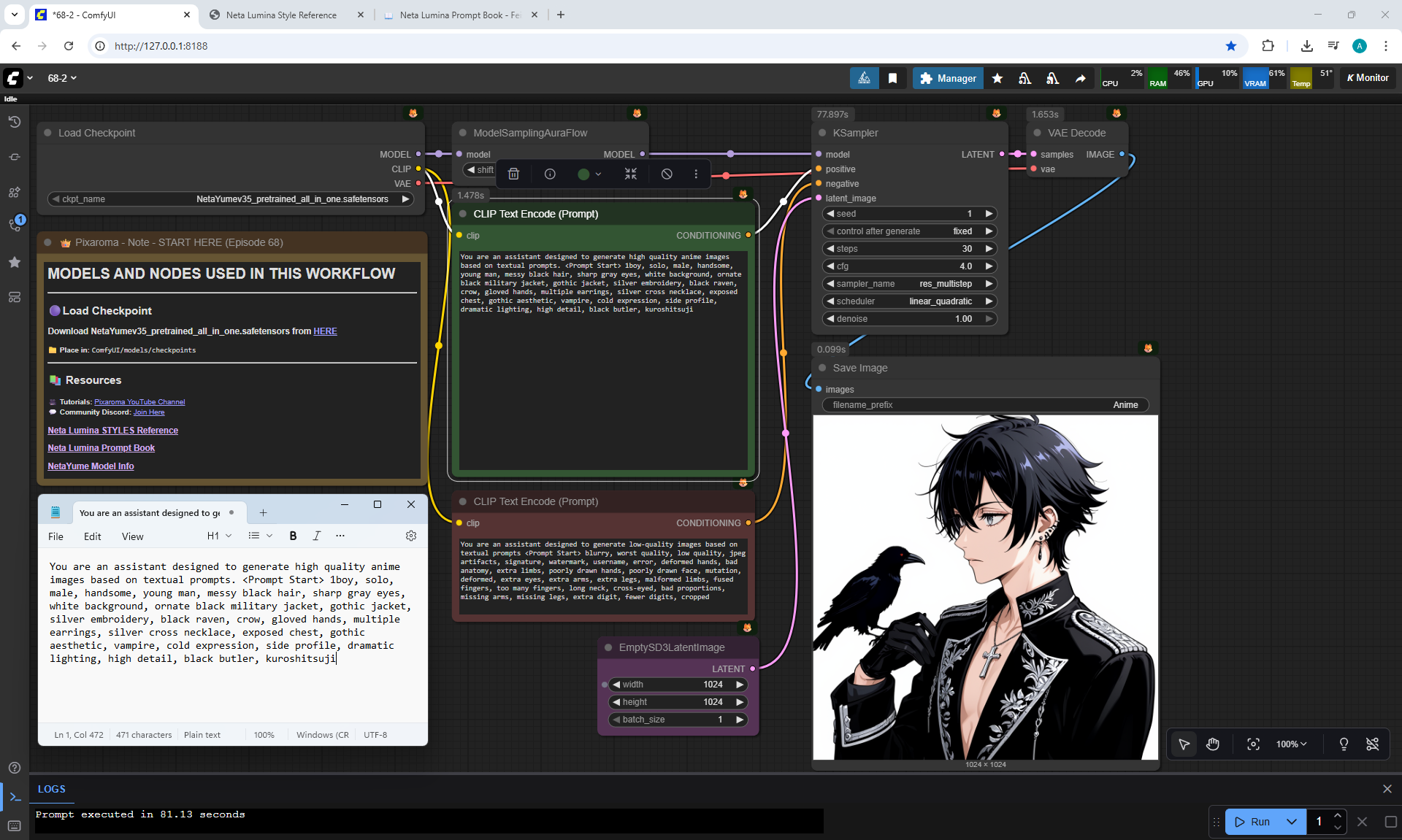Click the share arrow icon in the toolbar
Viewport: 1402px width, 840px height.
[1080, 78]
